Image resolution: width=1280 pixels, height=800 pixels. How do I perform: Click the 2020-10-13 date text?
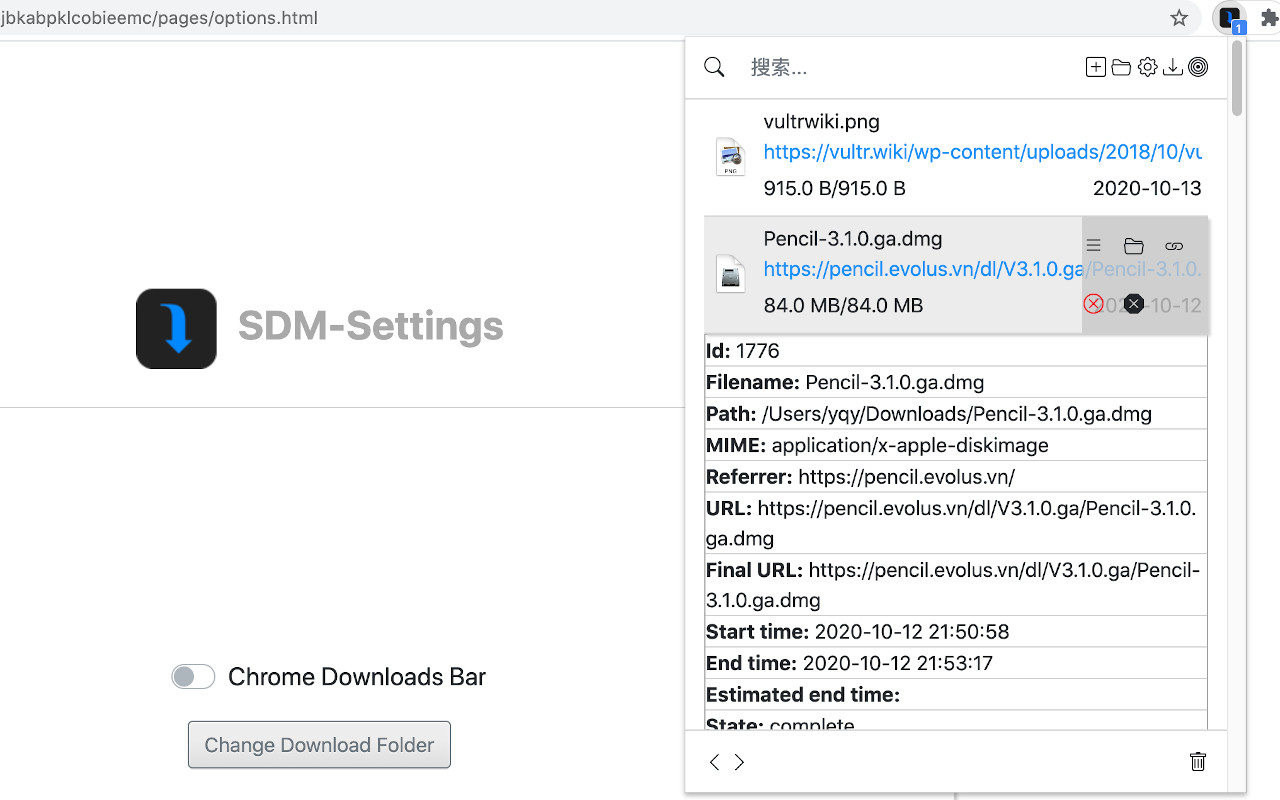click(x=1147, y=188)
